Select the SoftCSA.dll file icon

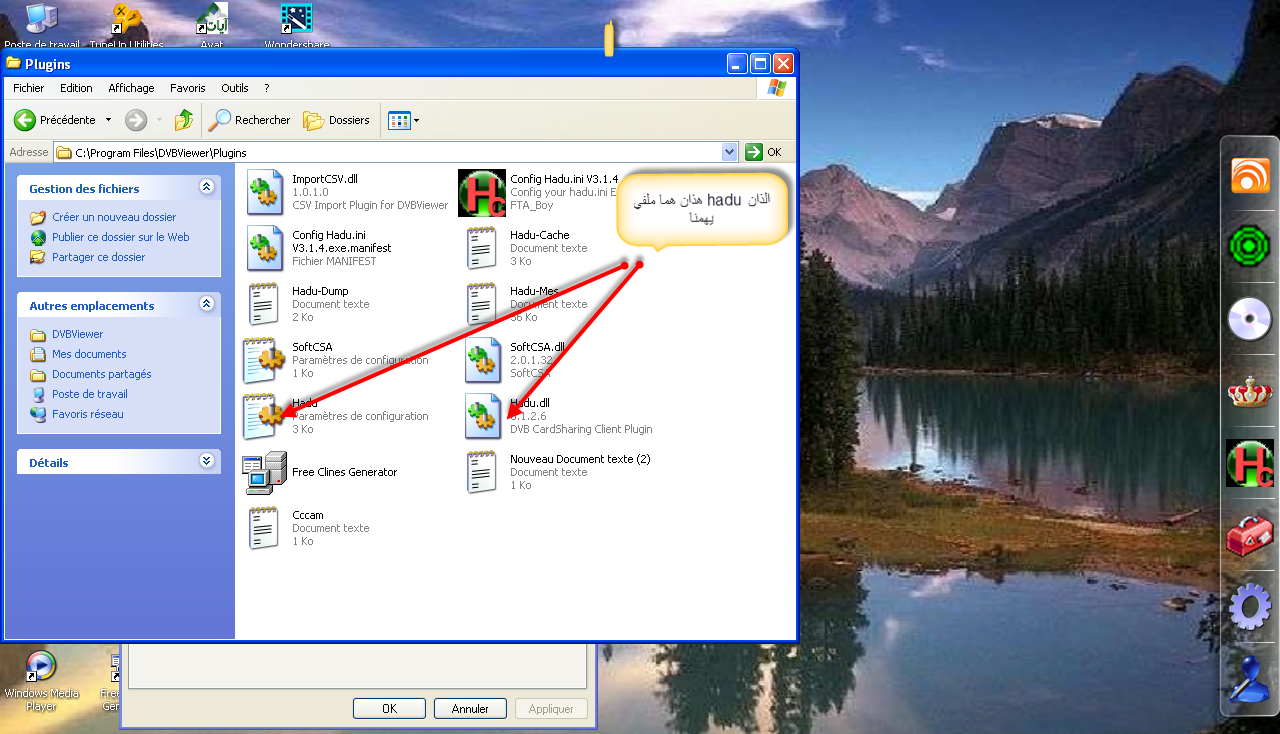tap(483, 361)
